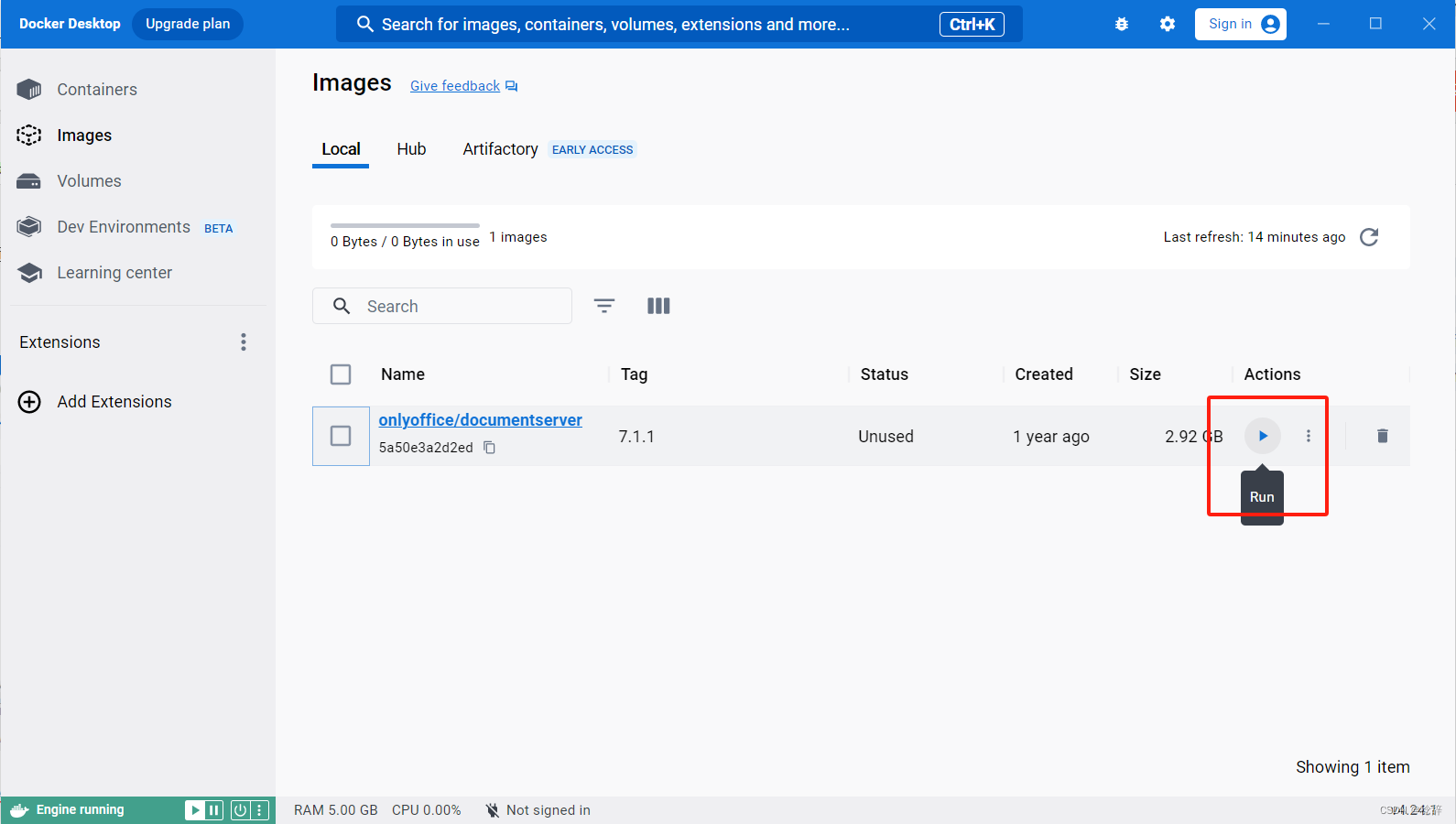Maximize the Docker Desktop window
1456x824 pixels.
pyautogui.click(x=1375, y=24)
